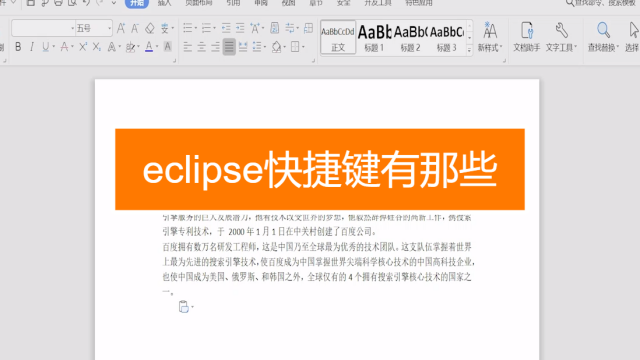This screenshot has width=640, height=360.
Task: Open the font name combo box
Action: 43,28
